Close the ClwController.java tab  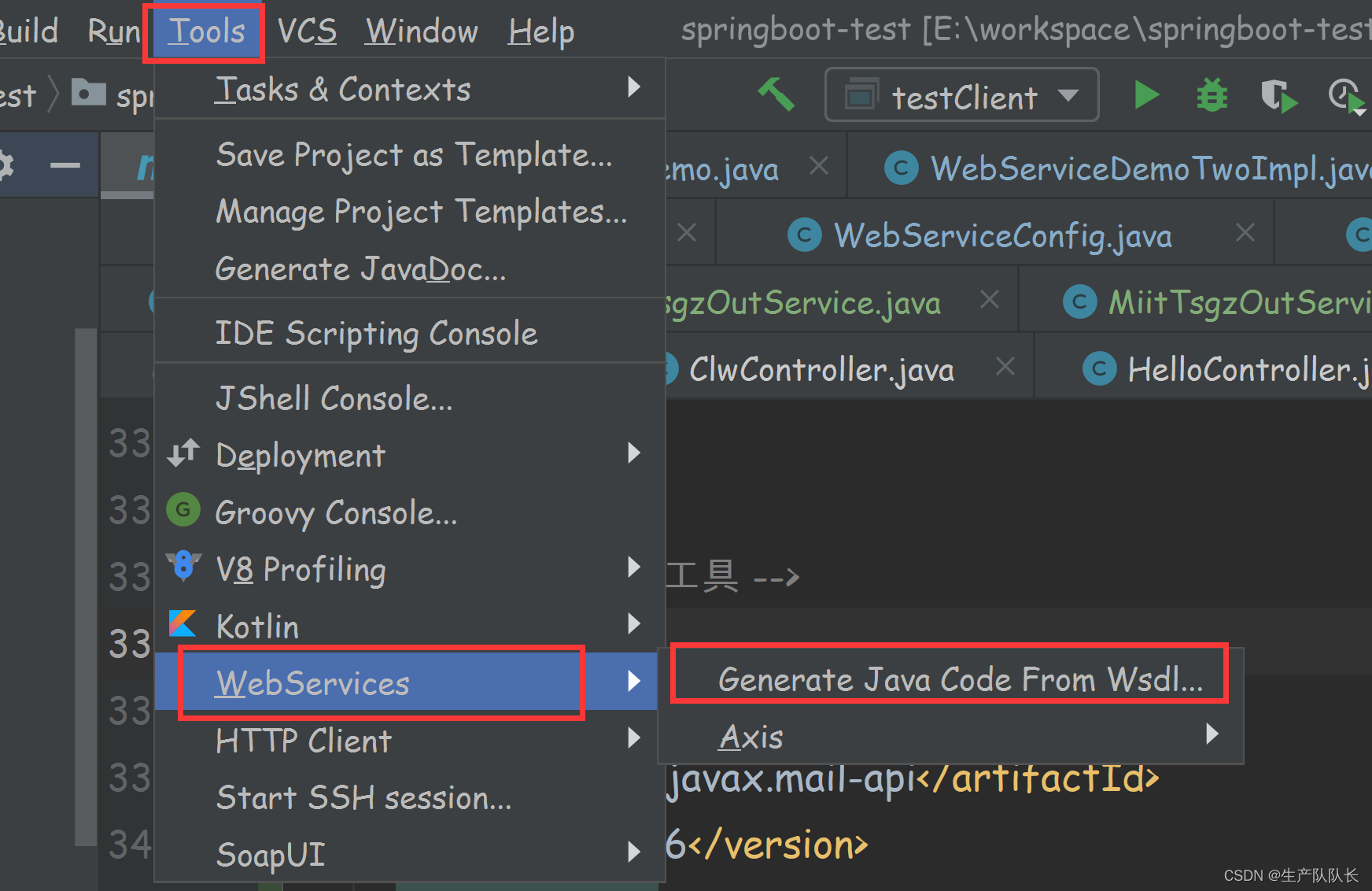1005,365
